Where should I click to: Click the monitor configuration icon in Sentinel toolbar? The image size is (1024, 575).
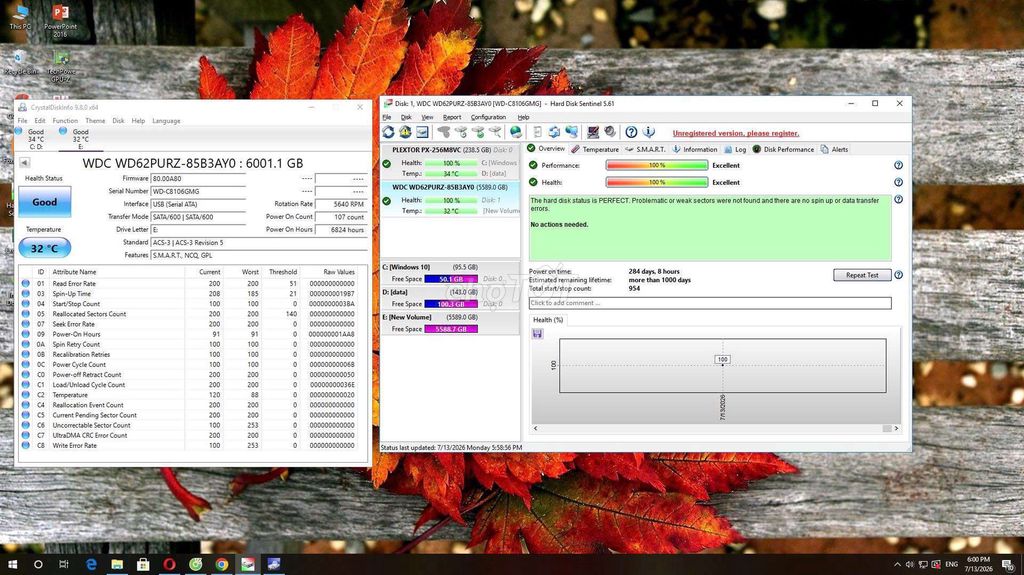pyautogui.click(x=593, y=132)
